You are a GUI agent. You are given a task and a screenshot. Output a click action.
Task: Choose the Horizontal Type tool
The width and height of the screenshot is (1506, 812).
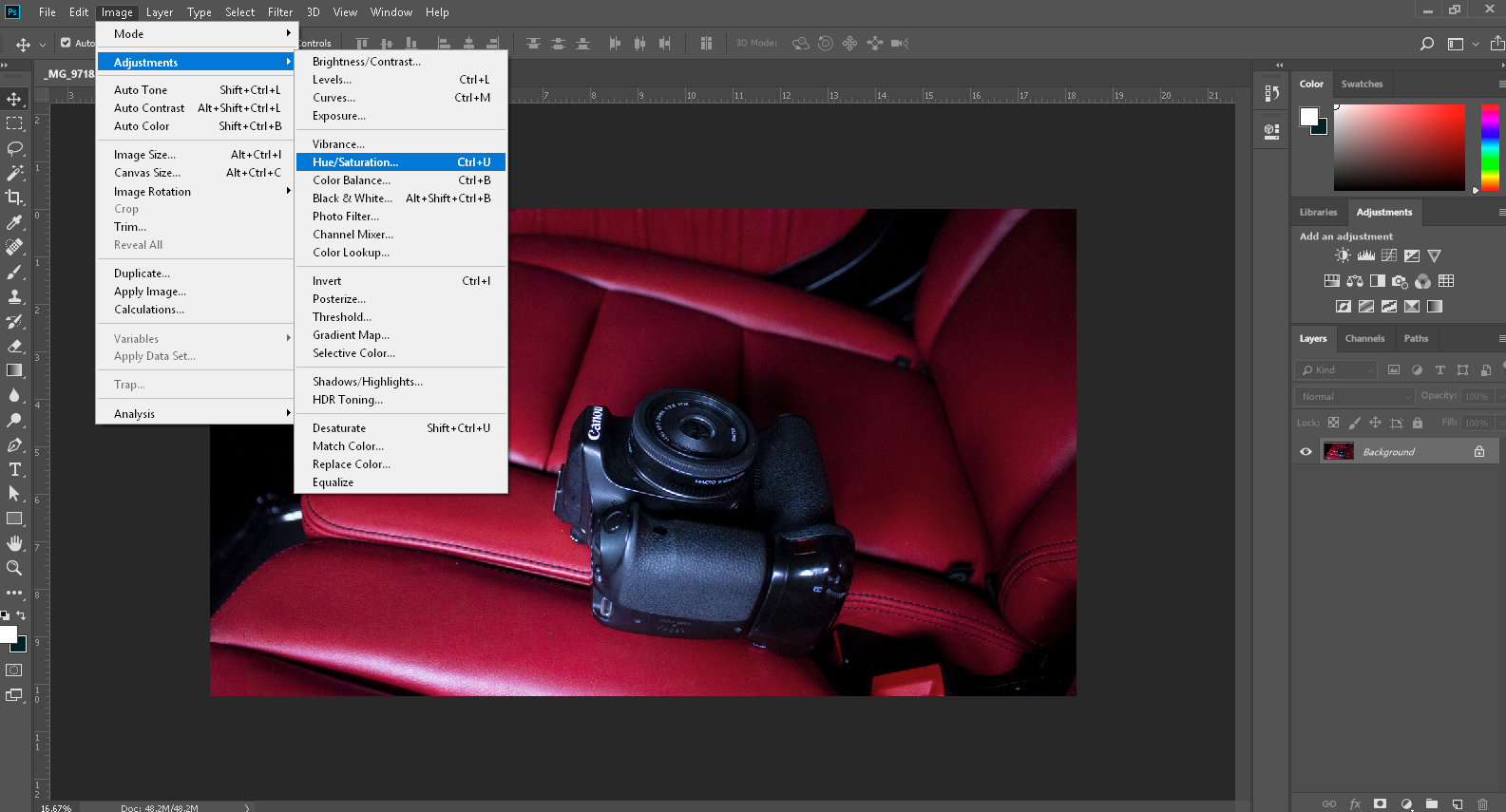tap(14, 469)
